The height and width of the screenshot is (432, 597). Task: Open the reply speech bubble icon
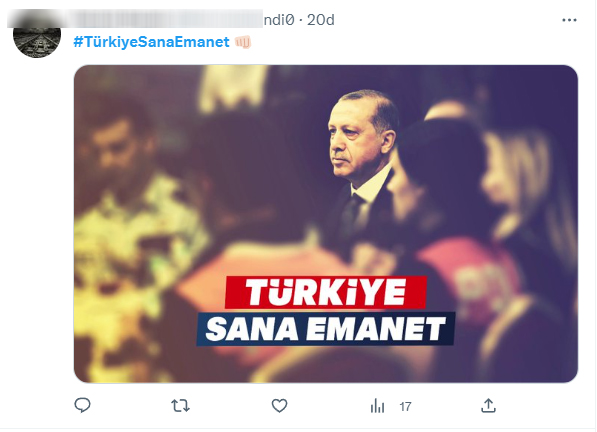pos(82,405)
